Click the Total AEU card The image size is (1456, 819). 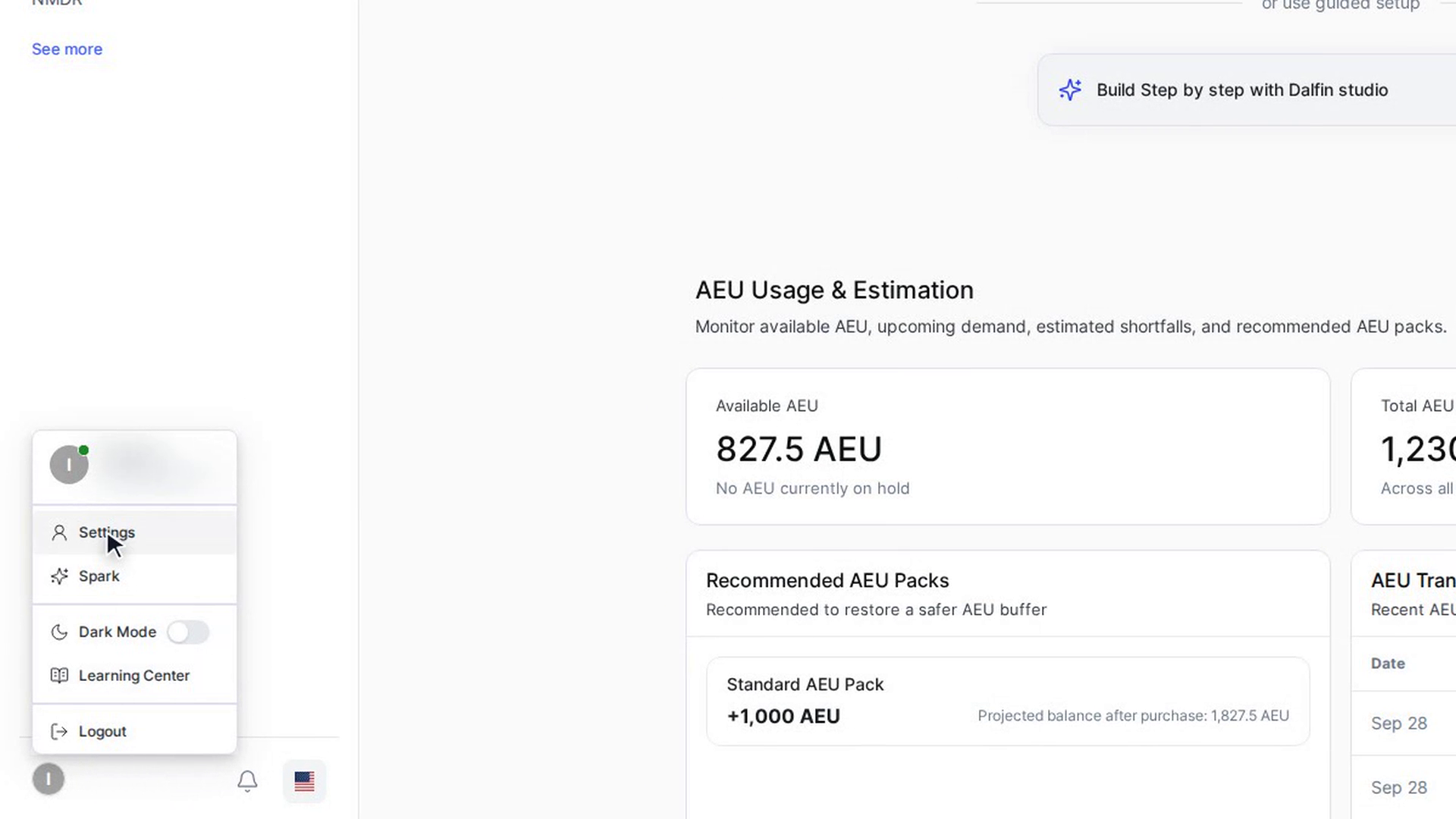[x=1404, y=447]
